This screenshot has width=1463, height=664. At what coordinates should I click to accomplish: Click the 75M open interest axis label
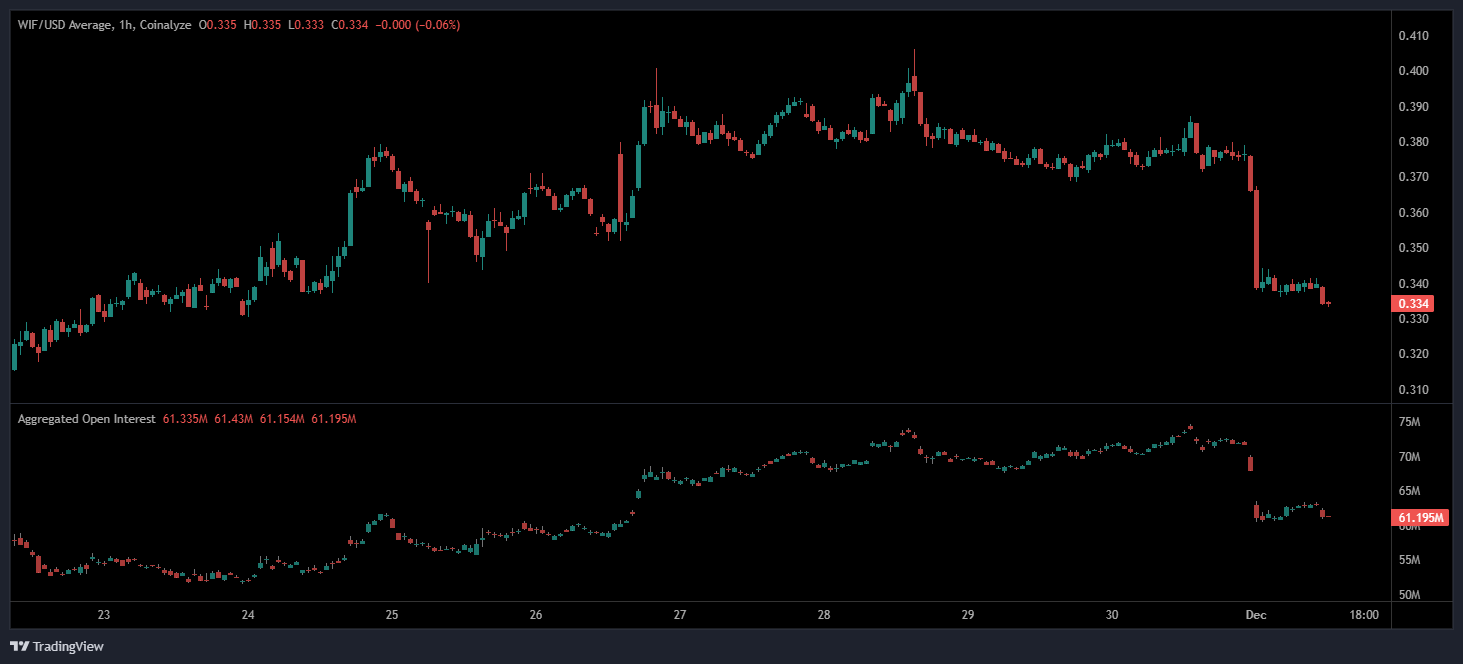click(1409, 423)
